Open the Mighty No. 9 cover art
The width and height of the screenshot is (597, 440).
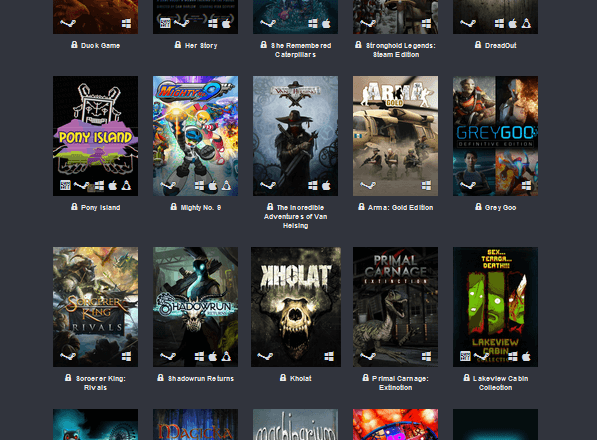(x=195, y=136)
